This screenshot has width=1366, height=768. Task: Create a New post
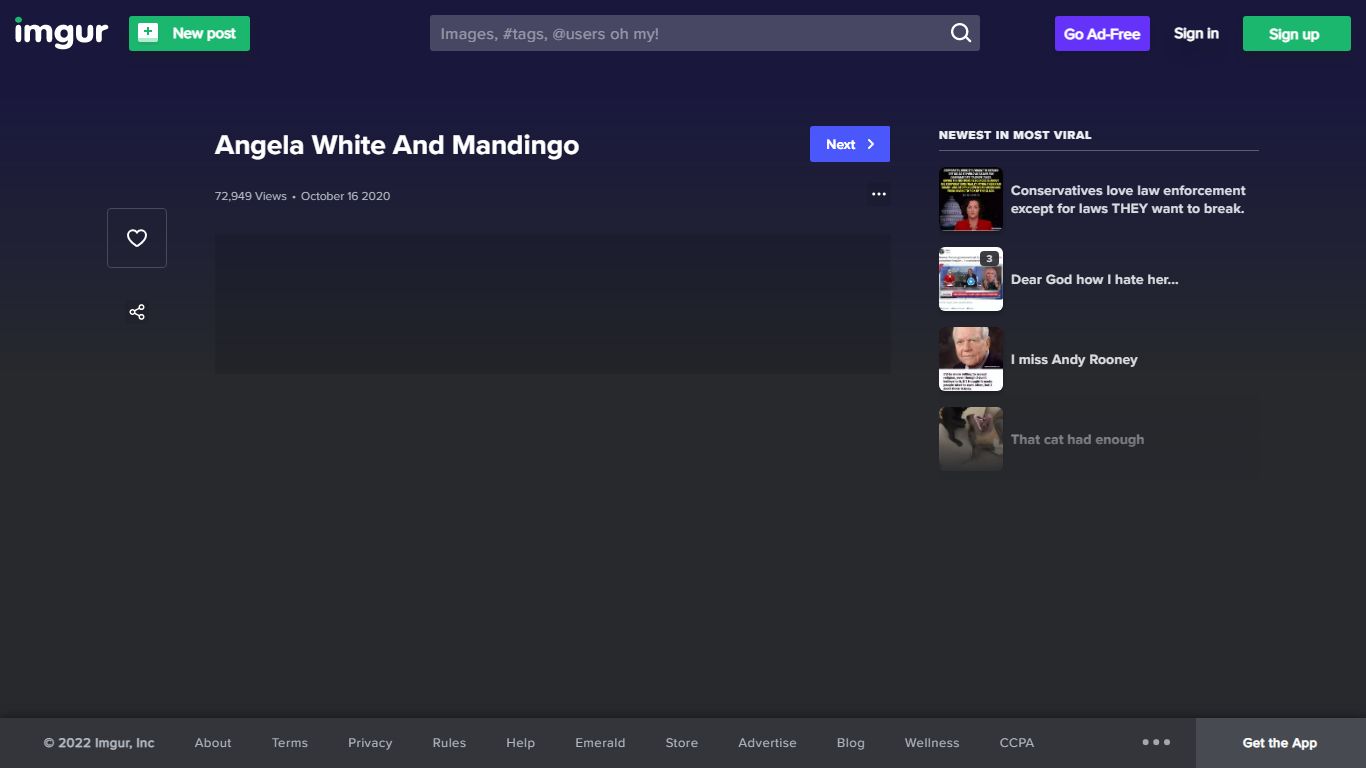(189, 33)
